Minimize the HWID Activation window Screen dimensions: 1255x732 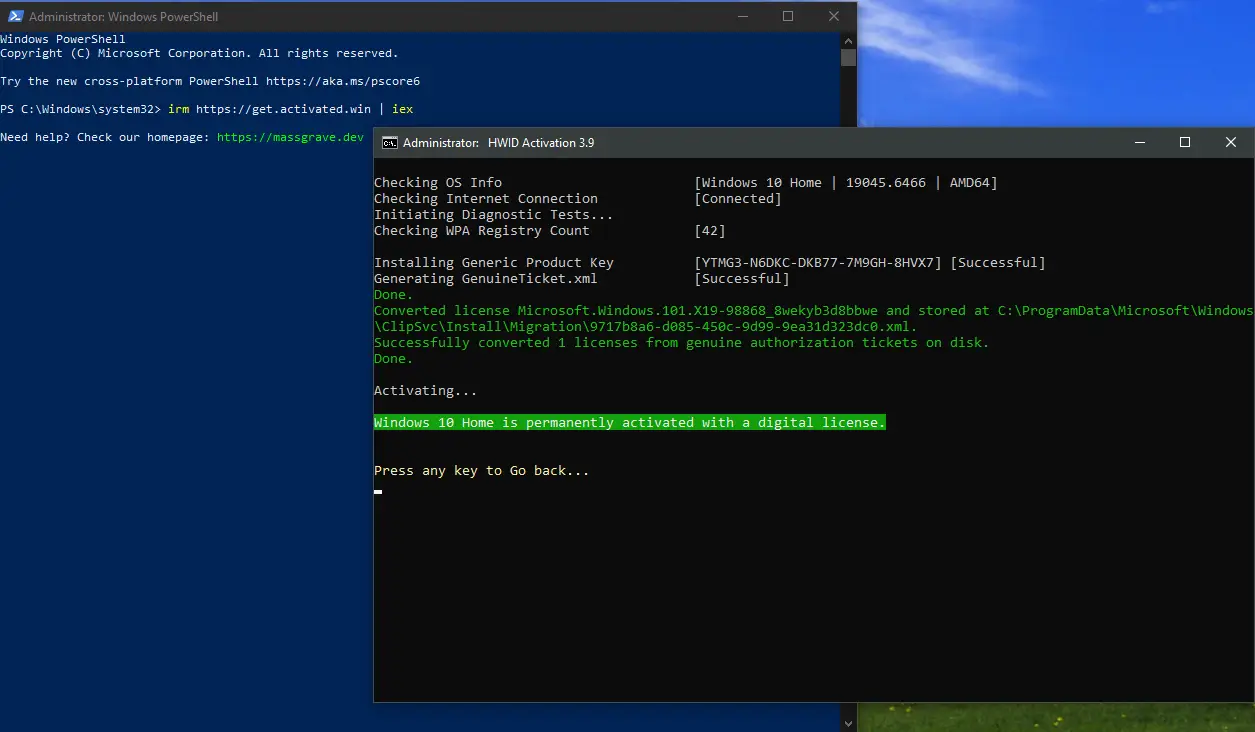1139,142
